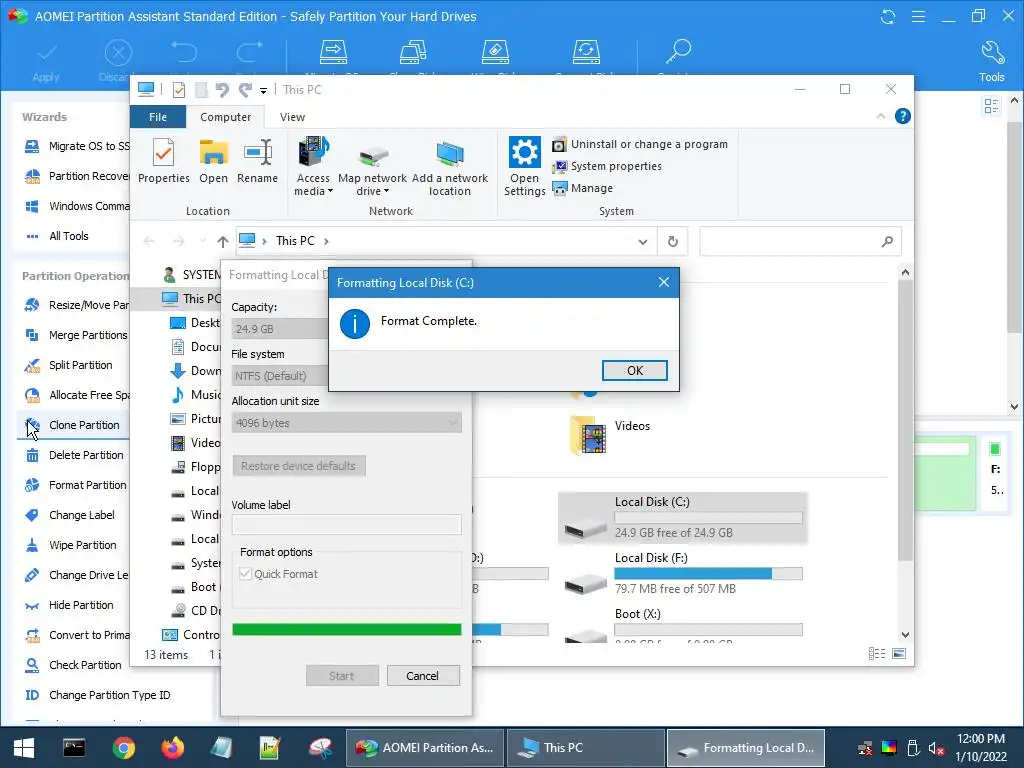Click the Properties ribbon icon
1024x768 pixels.
163,161
